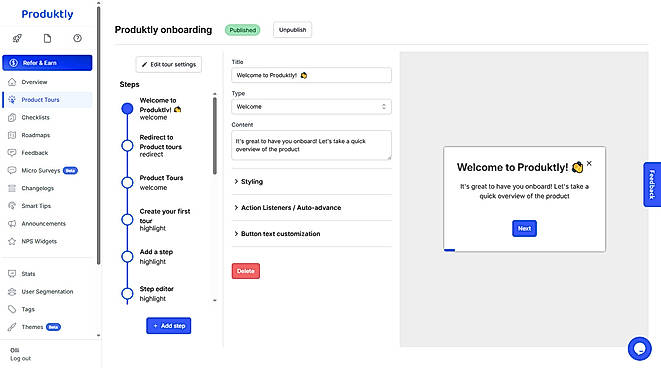Click the help question mark icon

78,38
